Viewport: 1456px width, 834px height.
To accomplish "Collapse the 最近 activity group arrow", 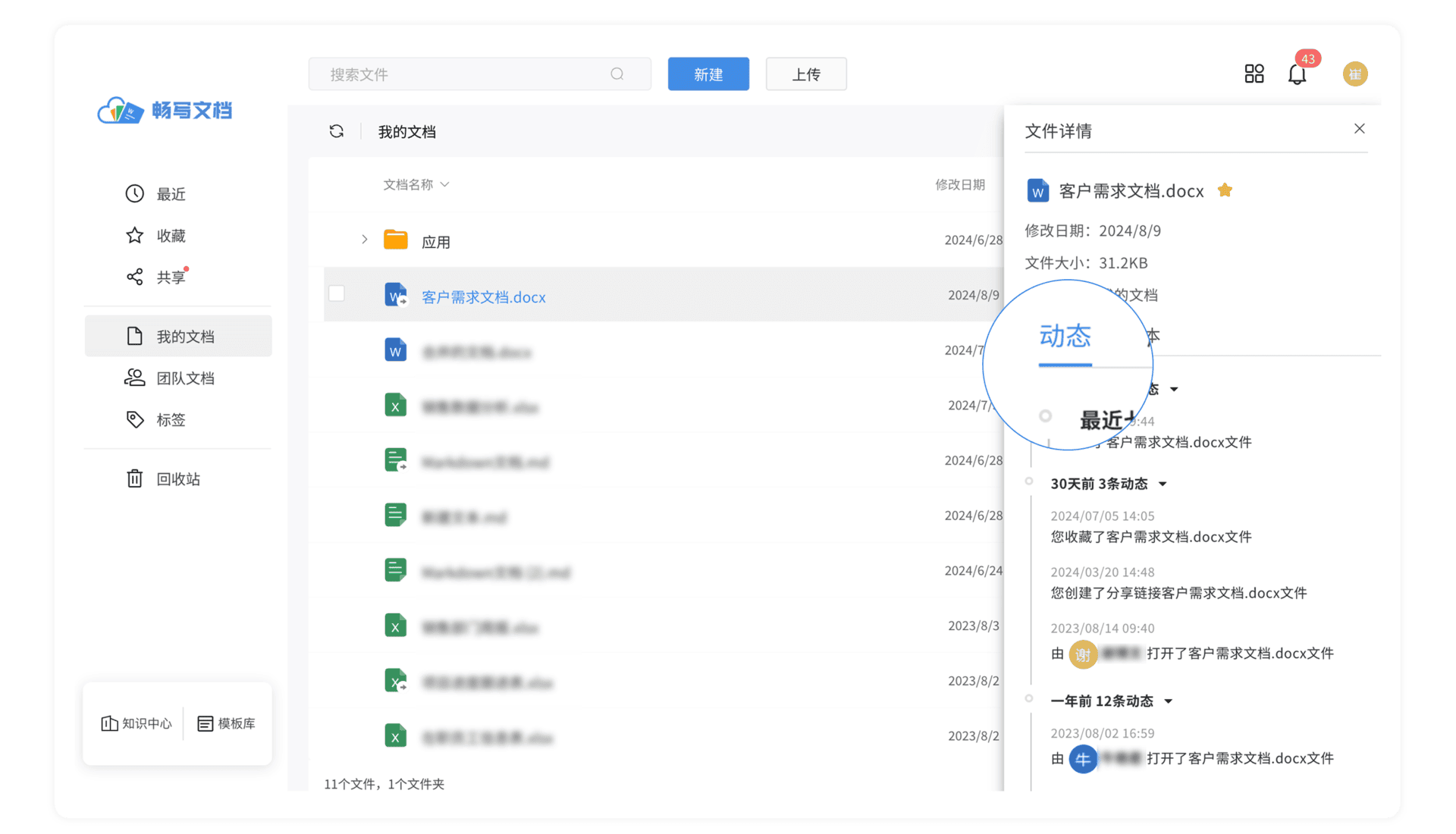I will (x=1175, y=390).
